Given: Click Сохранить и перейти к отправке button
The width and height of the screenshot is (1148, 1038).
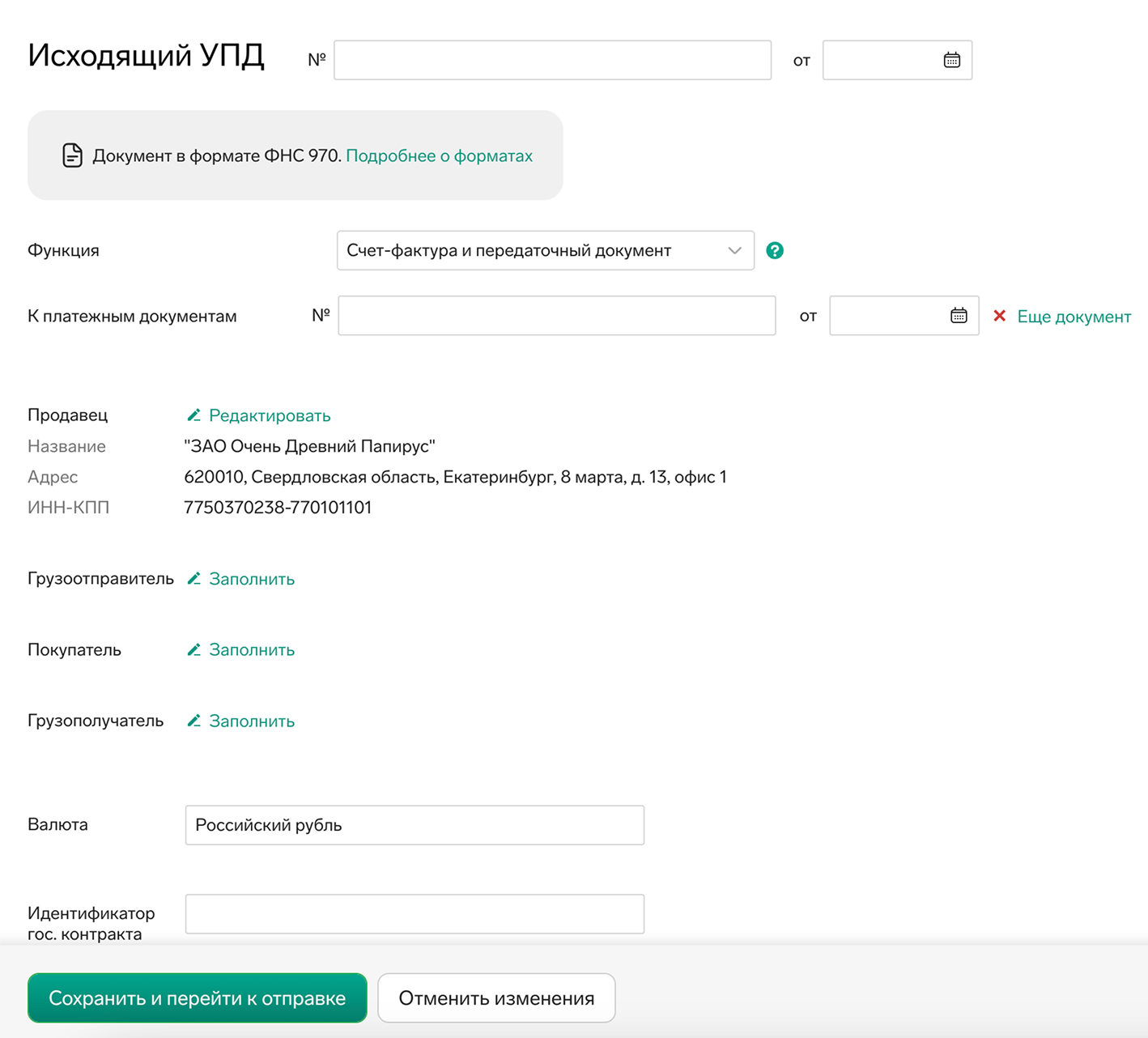Looking at the screenshot, I should [x=198, y=998].
